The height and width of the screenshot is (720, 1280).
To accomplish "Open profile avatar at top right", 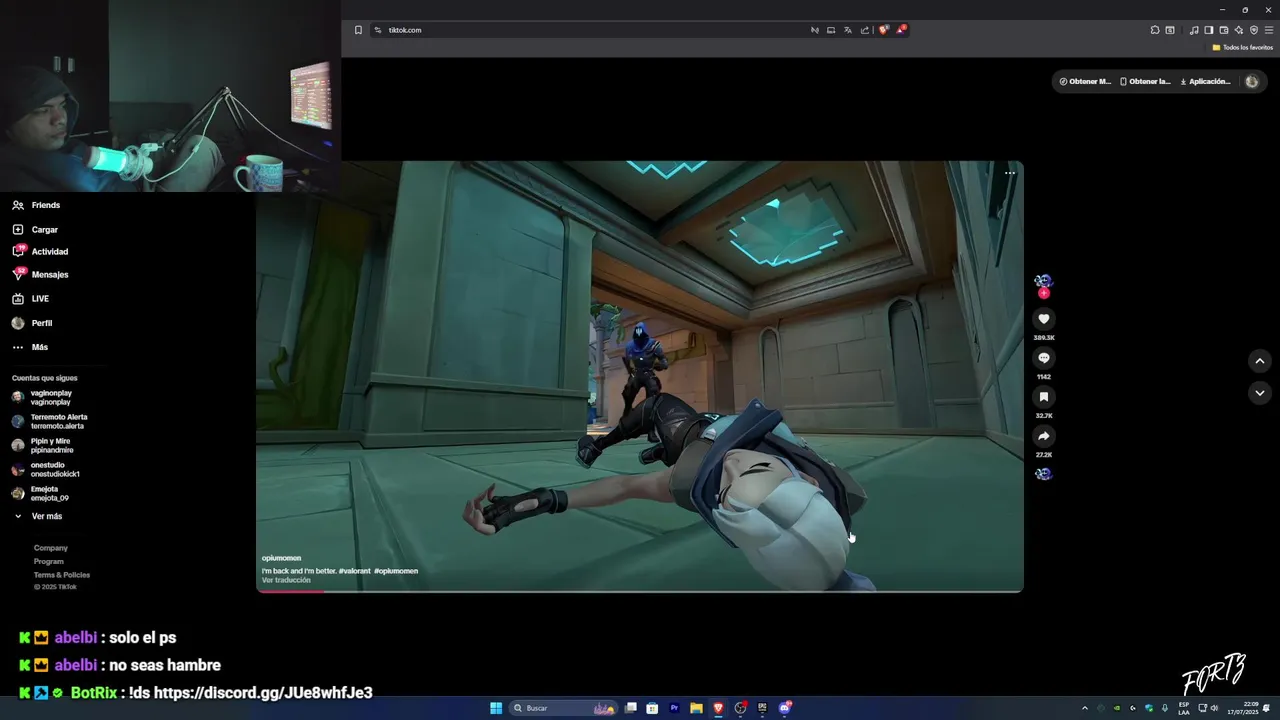I will pyautogui.click(x=1252, y=81).
